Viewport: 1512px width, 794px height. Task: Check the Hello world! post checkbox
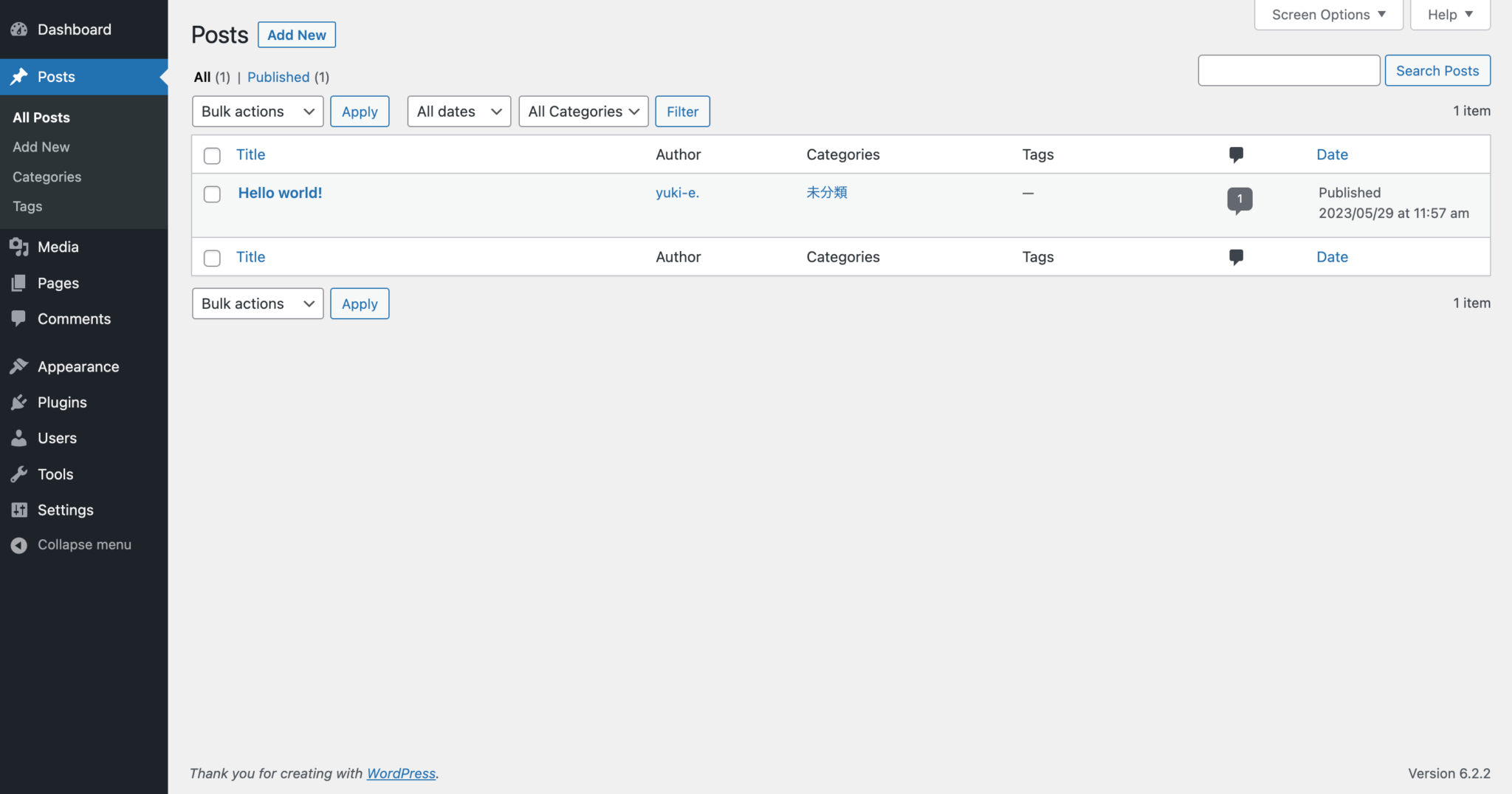[212, 194]
